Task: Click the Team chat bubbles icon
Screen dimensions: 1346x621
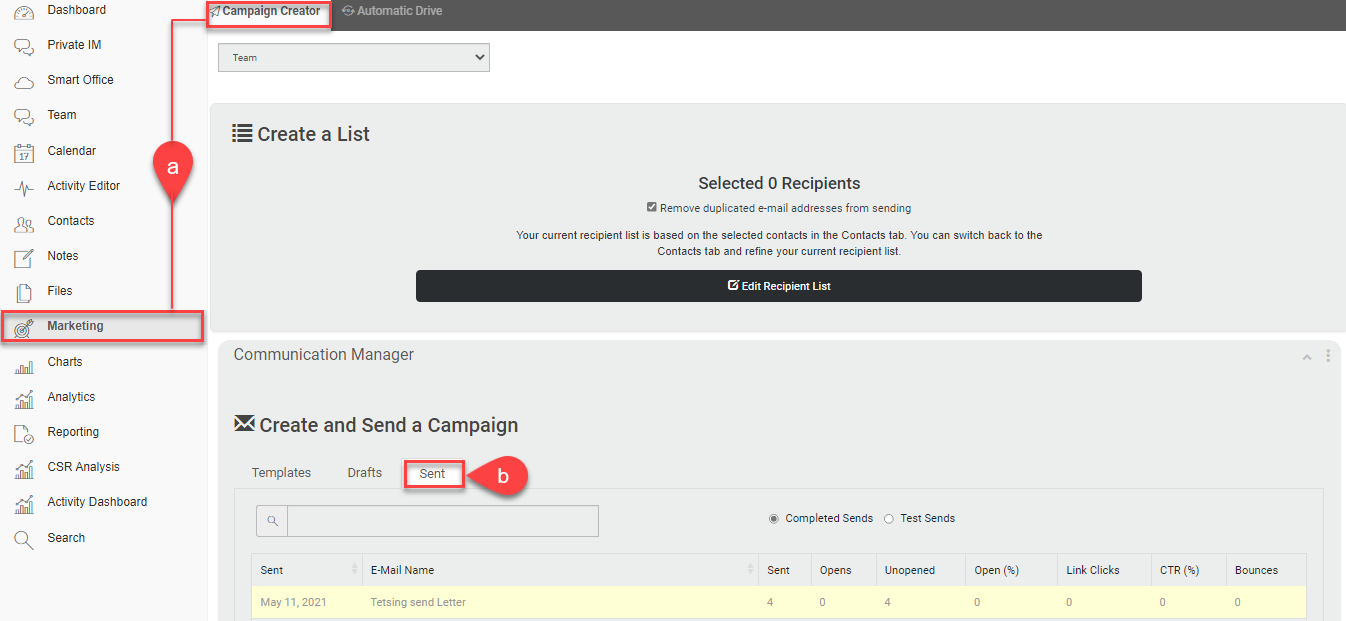Action: 24,116
